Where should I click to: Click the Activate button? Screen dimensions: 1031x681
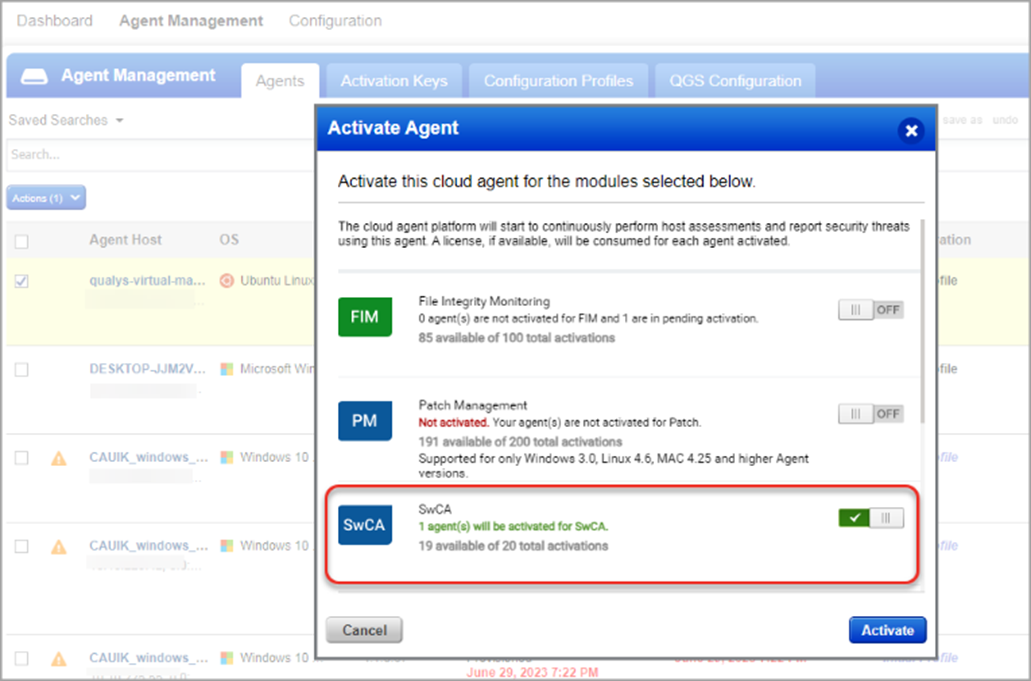[x=888, y=630]
